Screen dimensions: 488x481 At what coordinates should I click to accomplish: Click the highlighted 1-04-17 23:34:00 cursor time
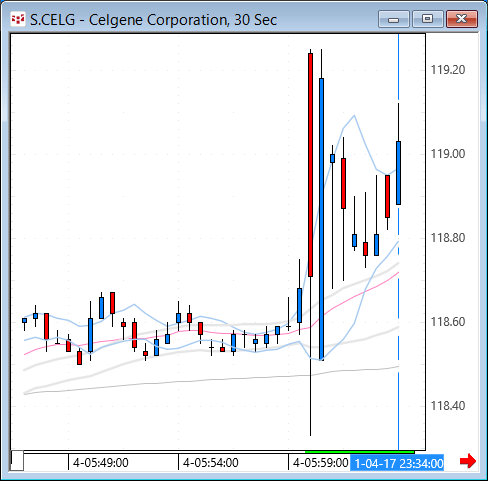pos(397,463)
